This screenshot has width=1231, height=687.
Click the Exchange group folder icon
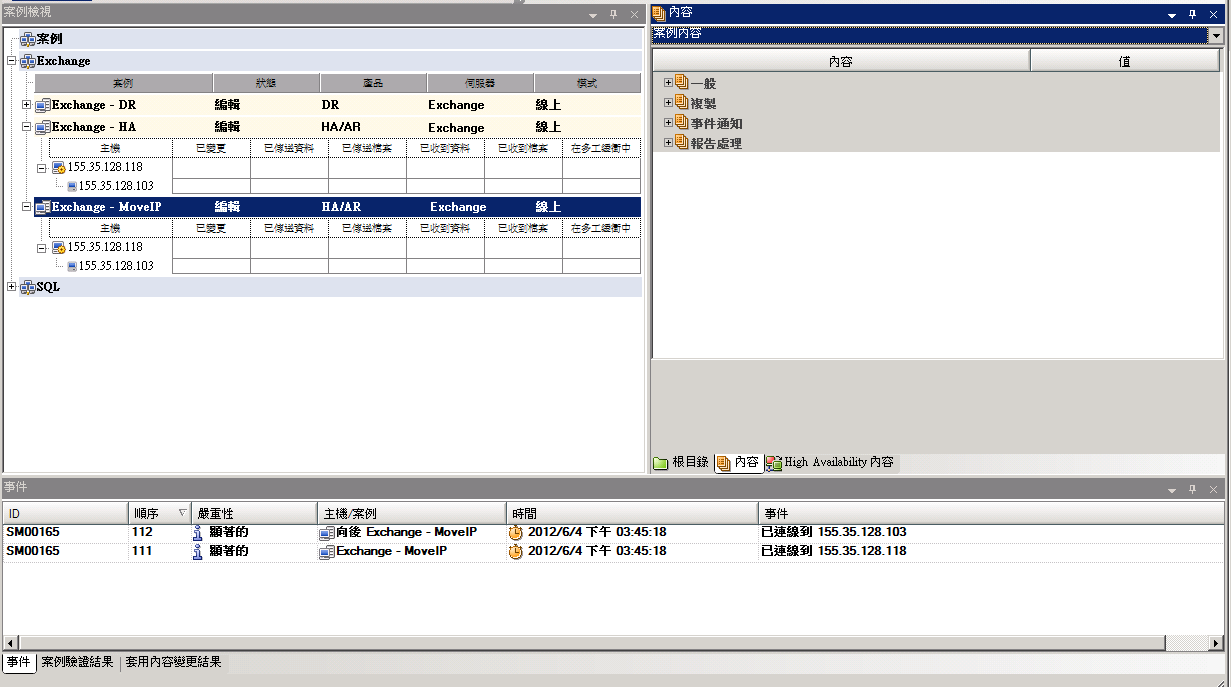pyautogui.click(x=28, y=62)
